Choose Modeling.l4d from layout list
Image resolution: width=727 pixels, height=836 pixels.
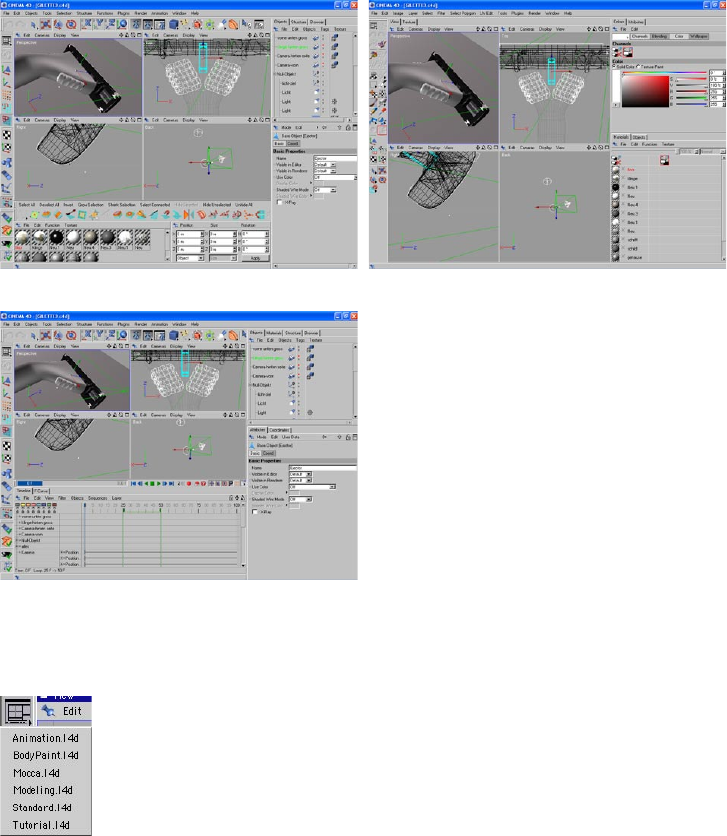43,790
